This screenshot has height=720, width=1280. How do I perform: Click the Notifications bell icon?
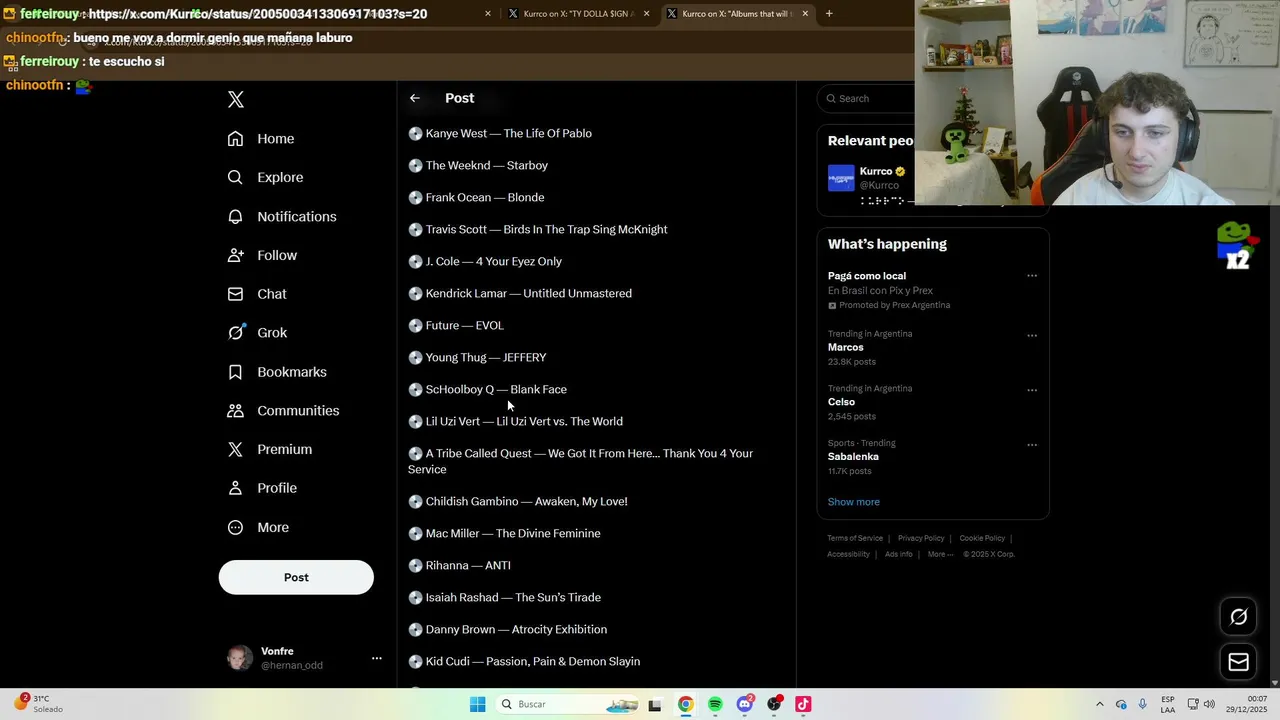tap(235, 217)
